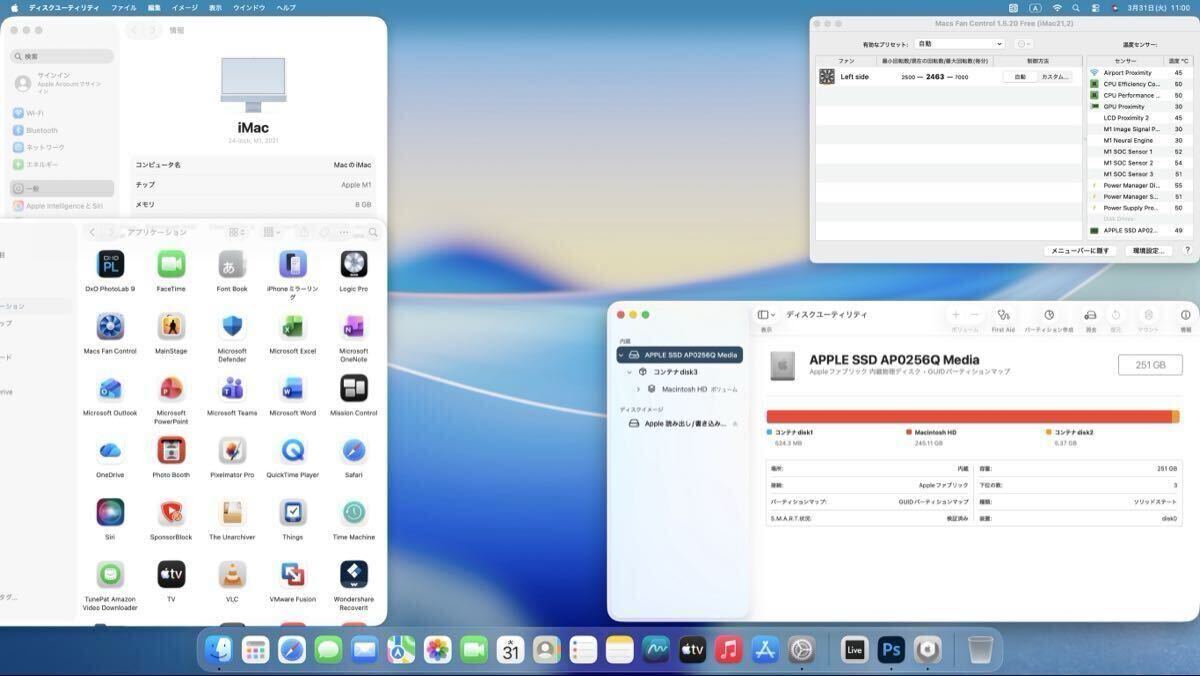Set Left side fan to カスタム control
The width and height of the screenshot is (1200, 676).
(x=1055, y=77)
